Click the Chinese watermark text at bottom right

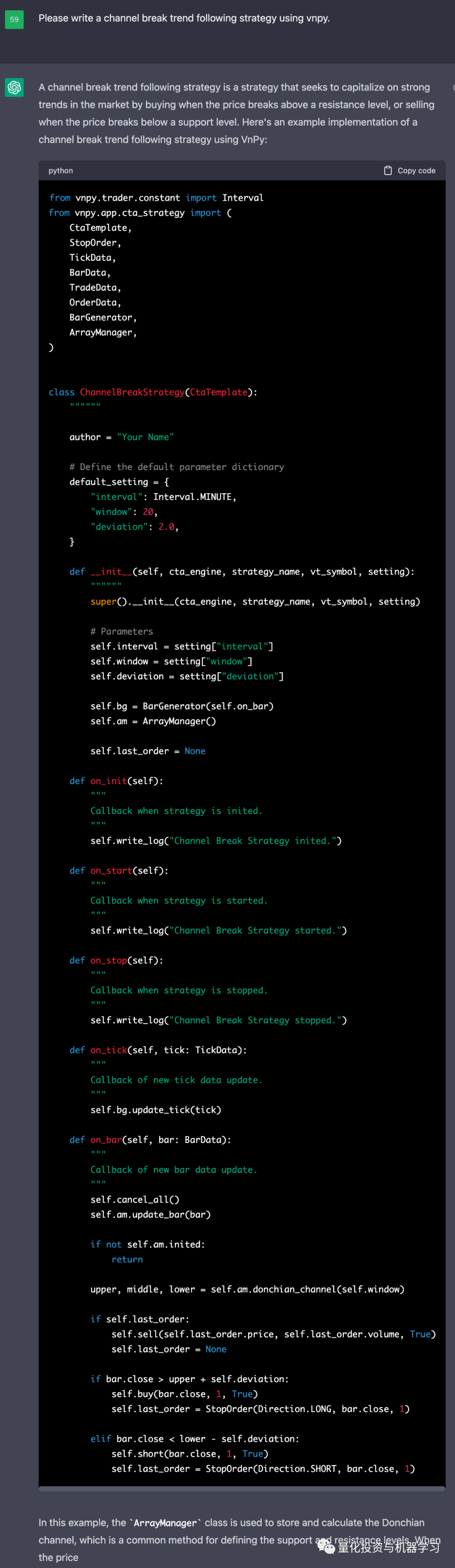(x=388, y=1546)
